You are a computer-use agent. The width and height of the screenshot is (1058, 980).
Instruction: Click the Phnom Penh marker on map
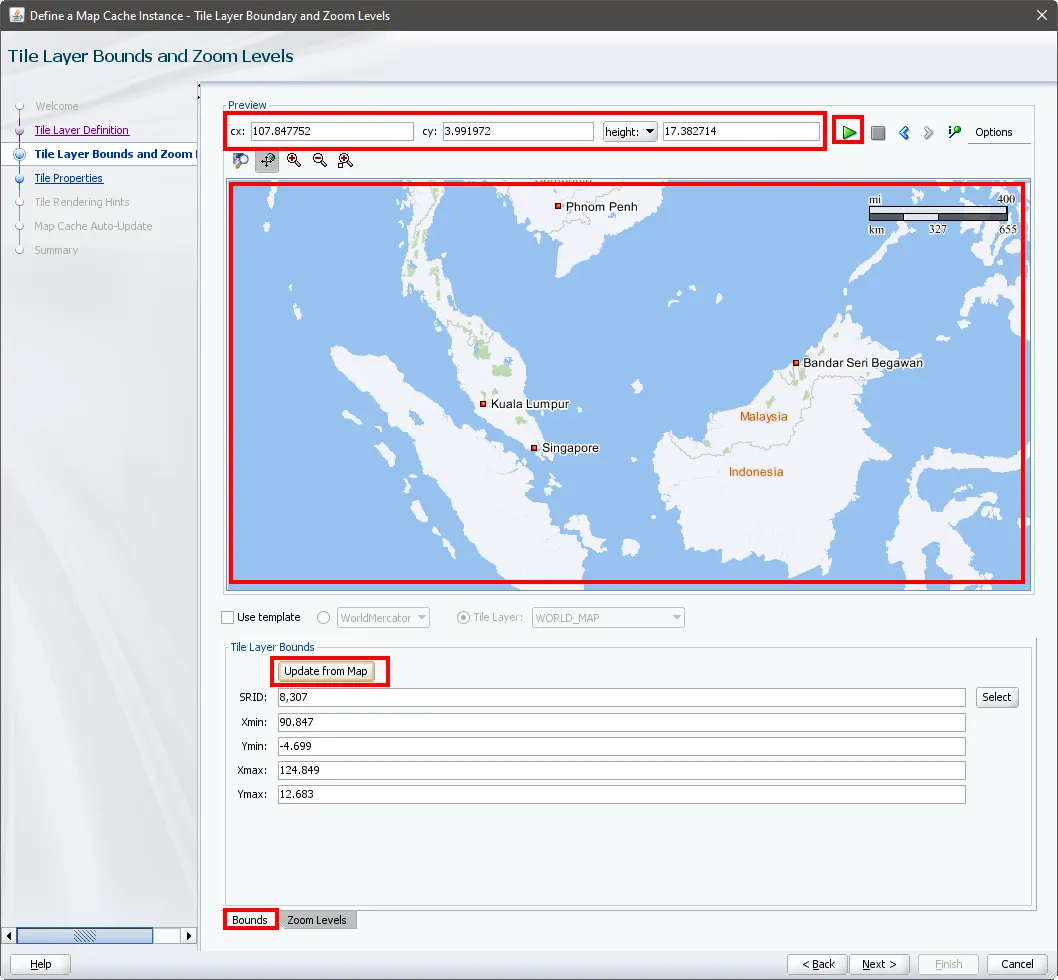click(558, 207)
